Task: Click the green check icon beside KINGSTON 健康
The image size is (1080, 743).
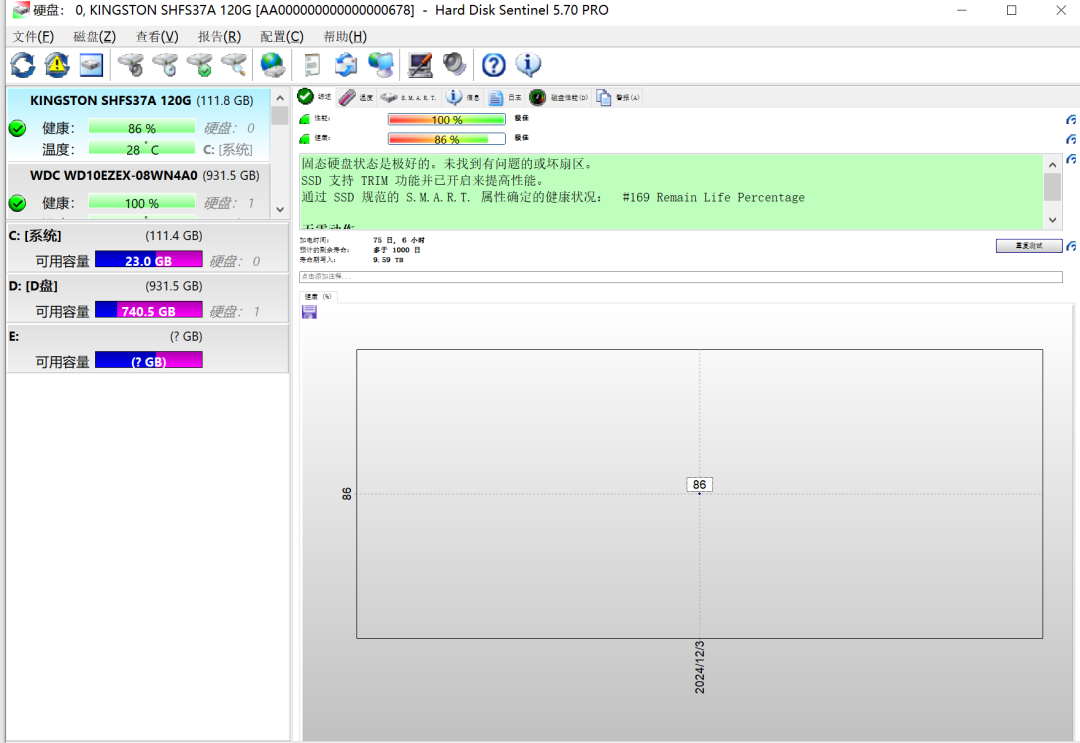Action: [x=17, y=128]
